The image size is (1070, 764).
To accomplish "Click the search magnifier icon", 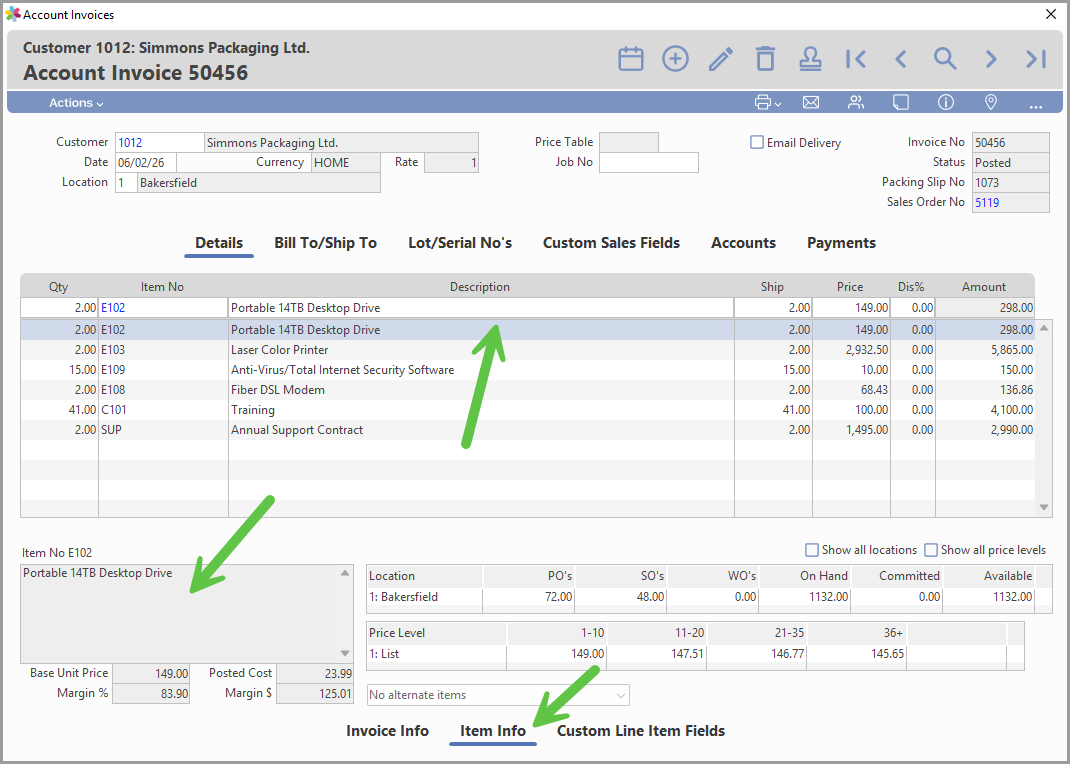I will click(945, 59).
